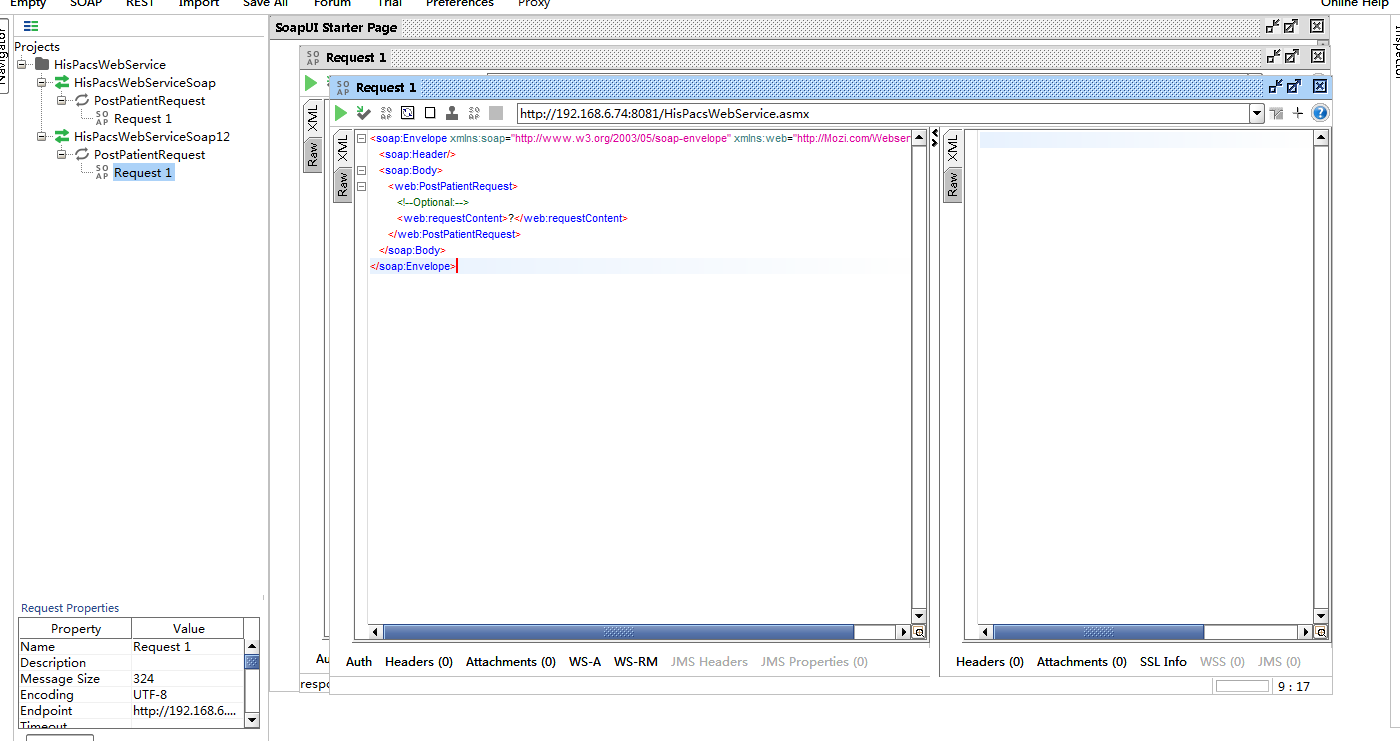Add this request to a TestCase (green check icon)
The image size is (1400, 741).
click(364, 113)
